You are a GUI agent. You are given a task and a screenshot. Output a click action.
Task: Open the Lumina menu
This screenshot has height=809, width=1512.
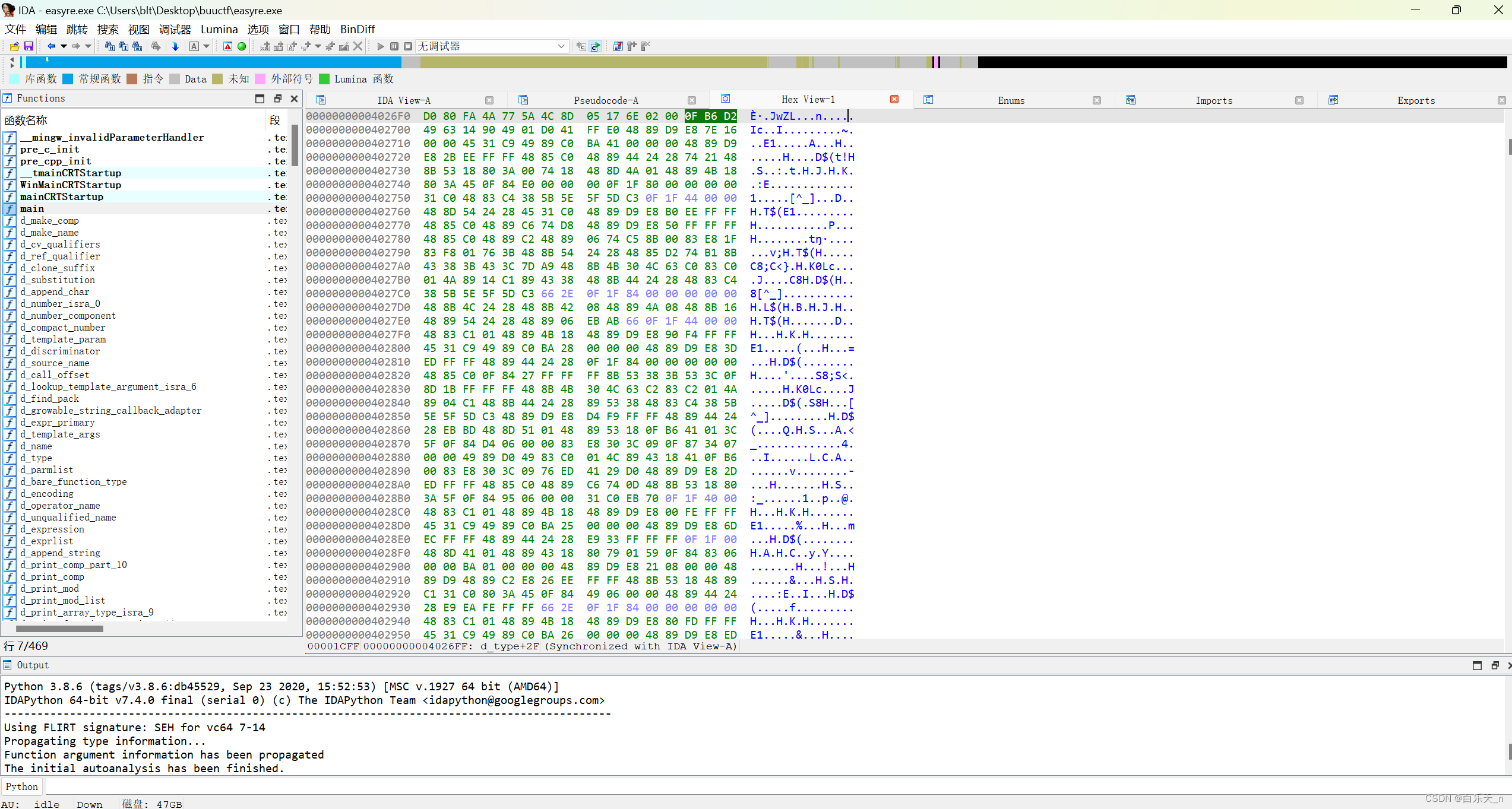point(219,29)
